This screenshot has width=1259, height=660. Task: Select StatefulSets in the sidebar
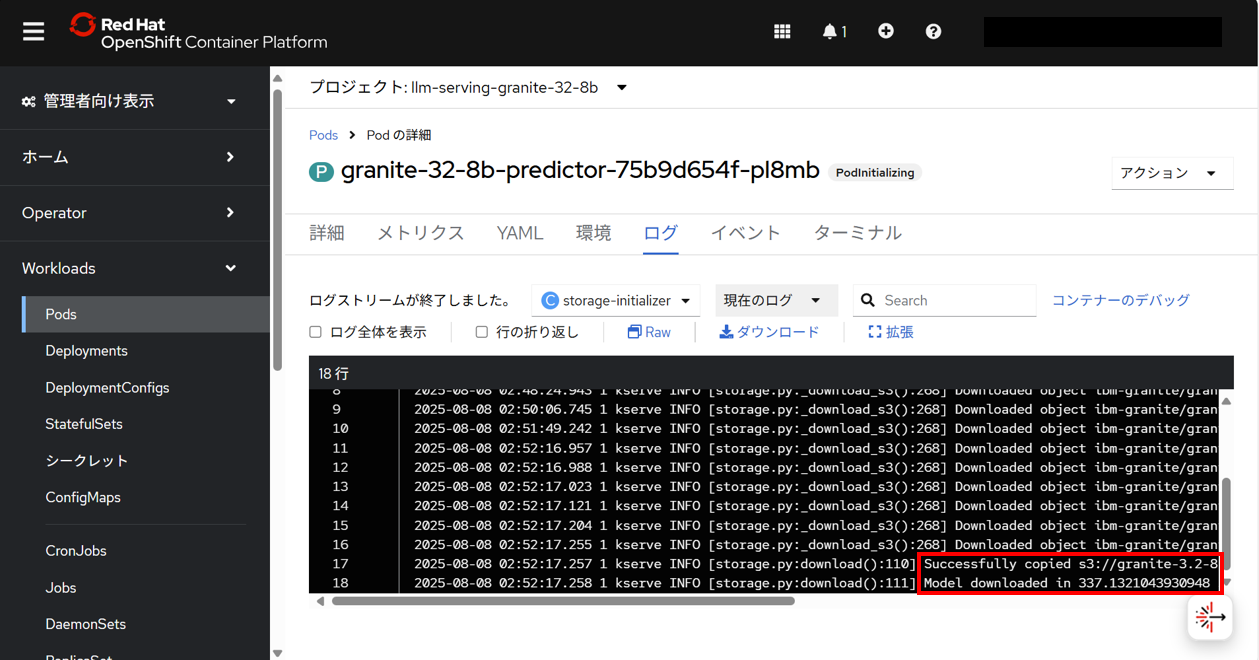pos(146,424)
